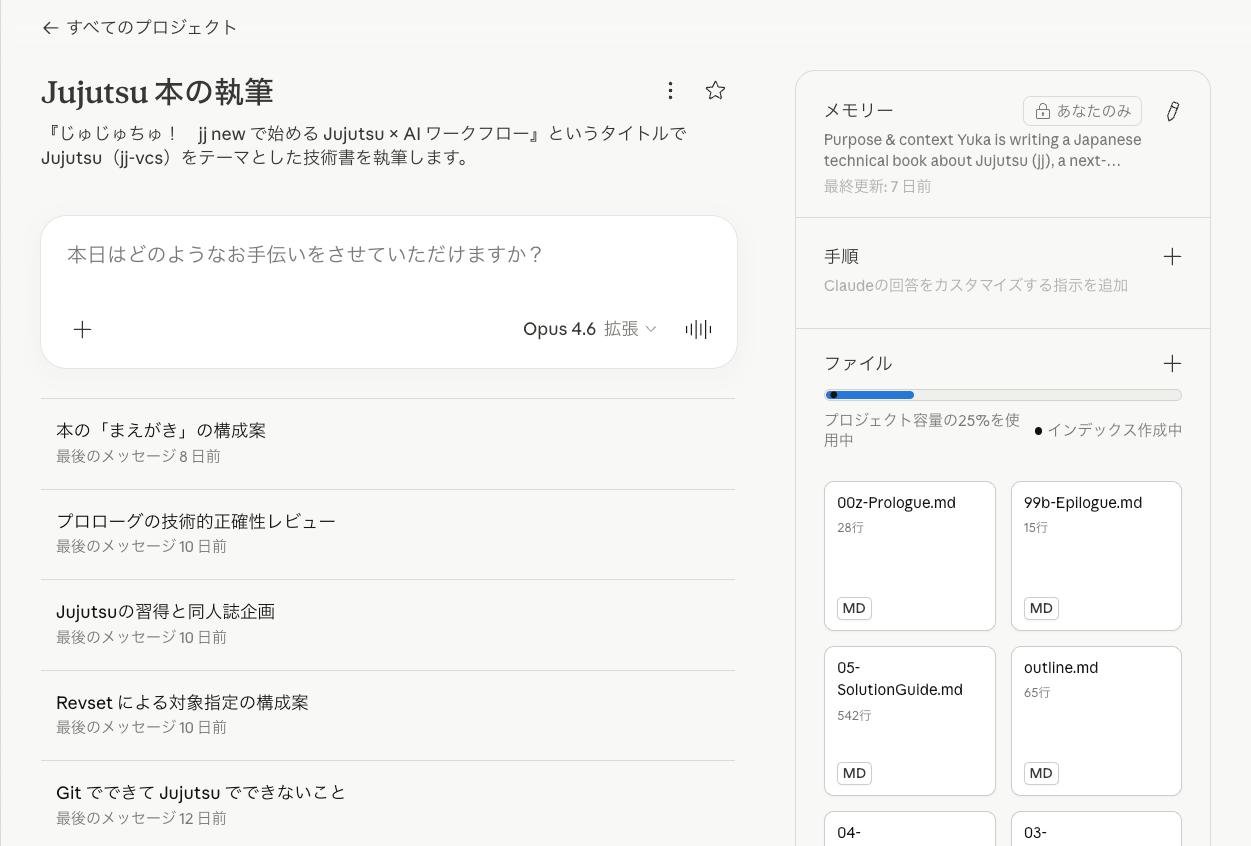Viewport: 1251px width, 846px height.
Task: Open the 99b-Epilogue.md file card
Action: (x=1096, y=556)
